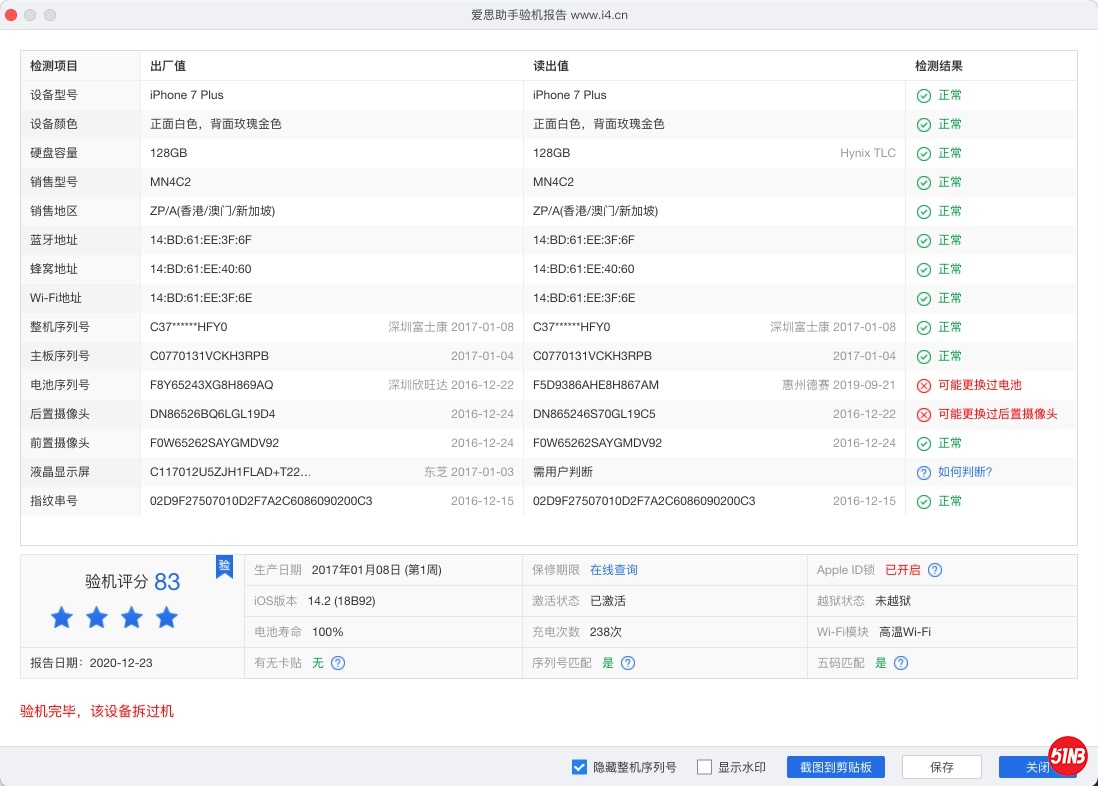Viewport: 1098px width, 786px height.
Task: Click the green check icon for 指纹串号
Action: pos(924,502)
